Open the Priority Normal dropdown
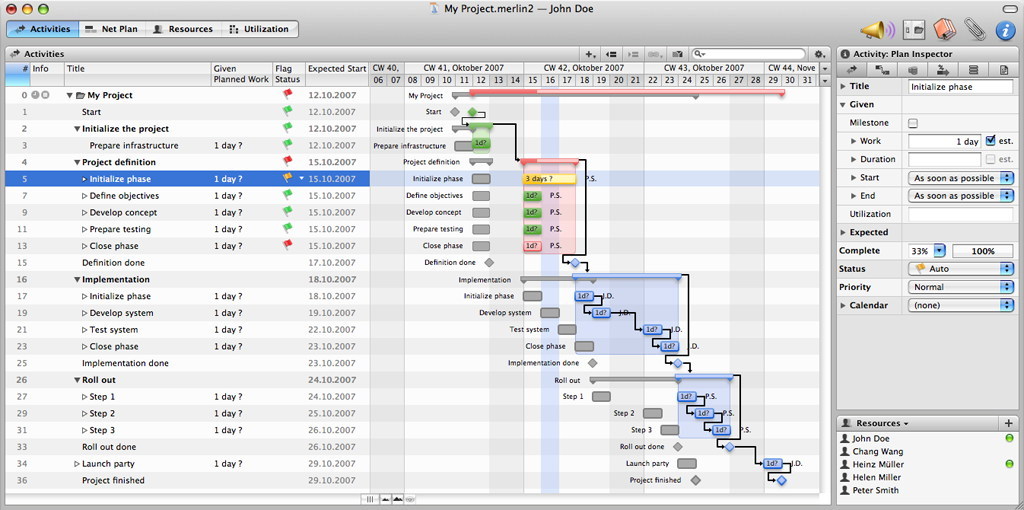1024x510 pixels. (960, 287)
